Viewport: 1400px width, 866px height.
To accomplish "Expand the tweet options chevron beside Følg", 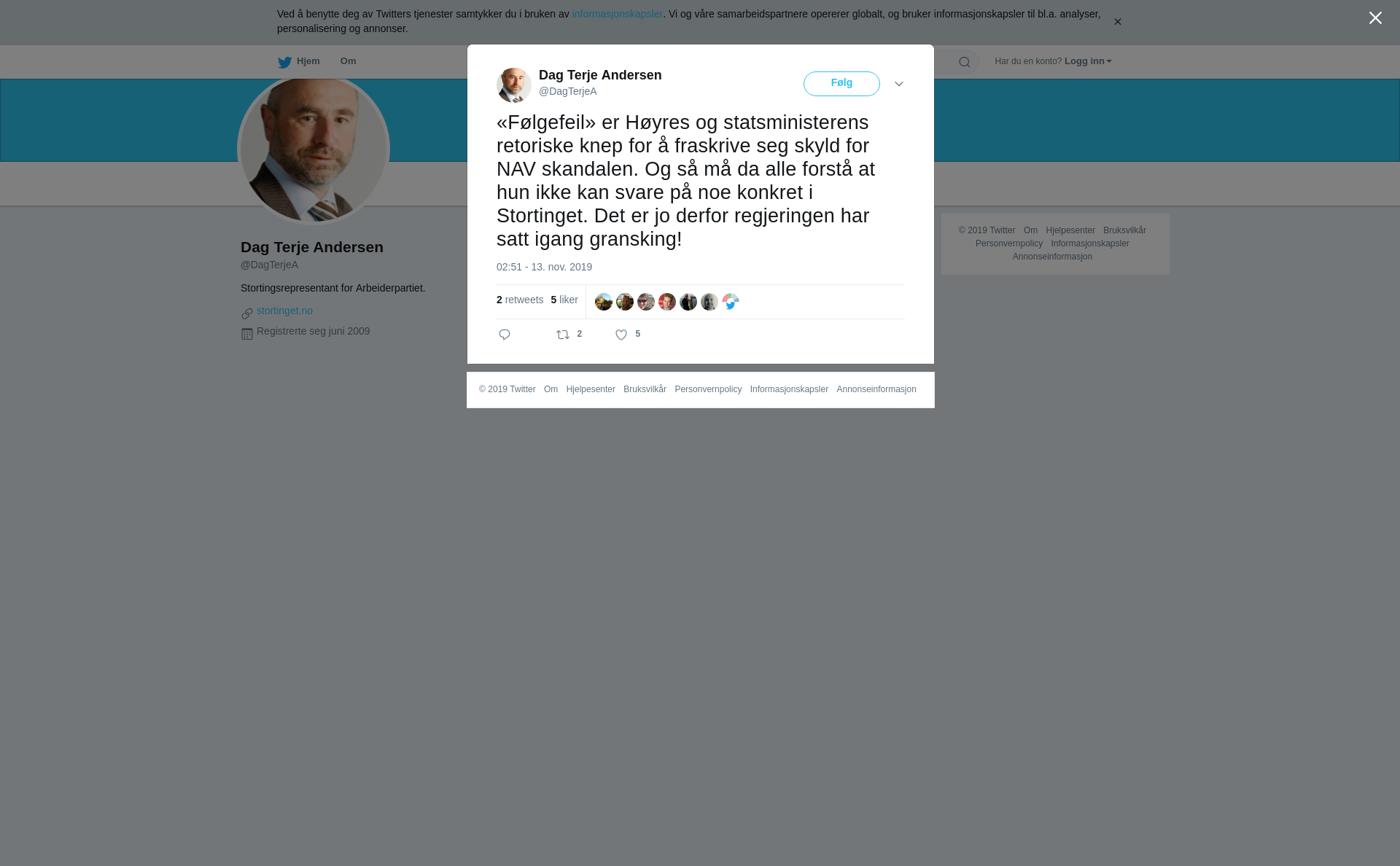I will [899, 84].
